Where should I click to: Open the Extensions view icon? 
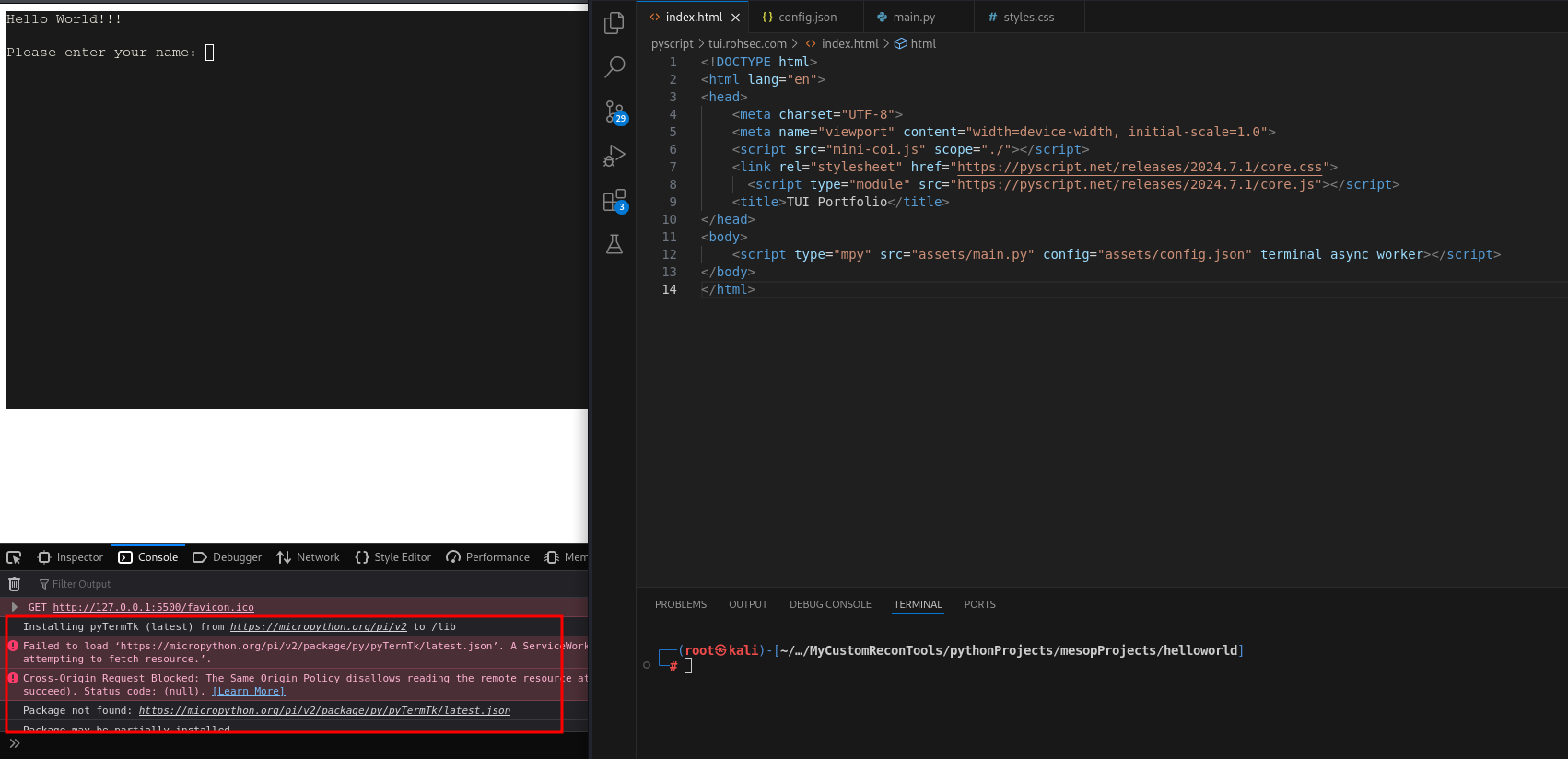tap(614, 201)
